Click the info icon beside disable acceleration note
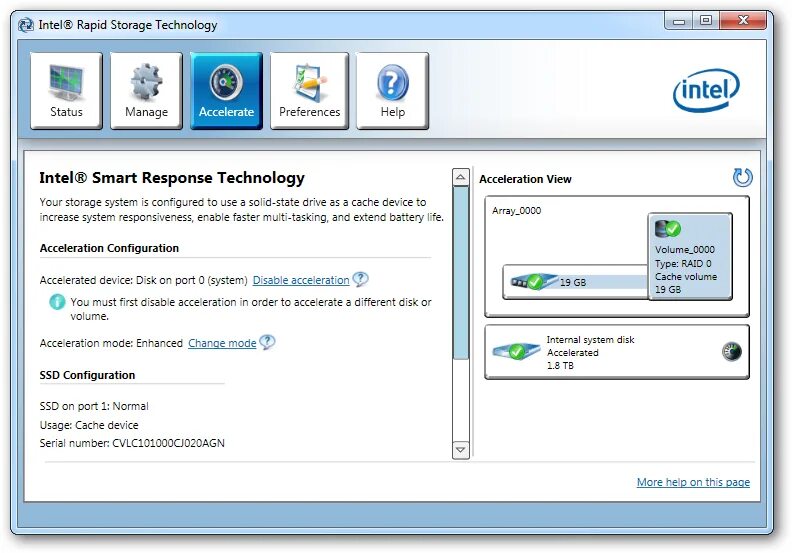 coord(57,302)
